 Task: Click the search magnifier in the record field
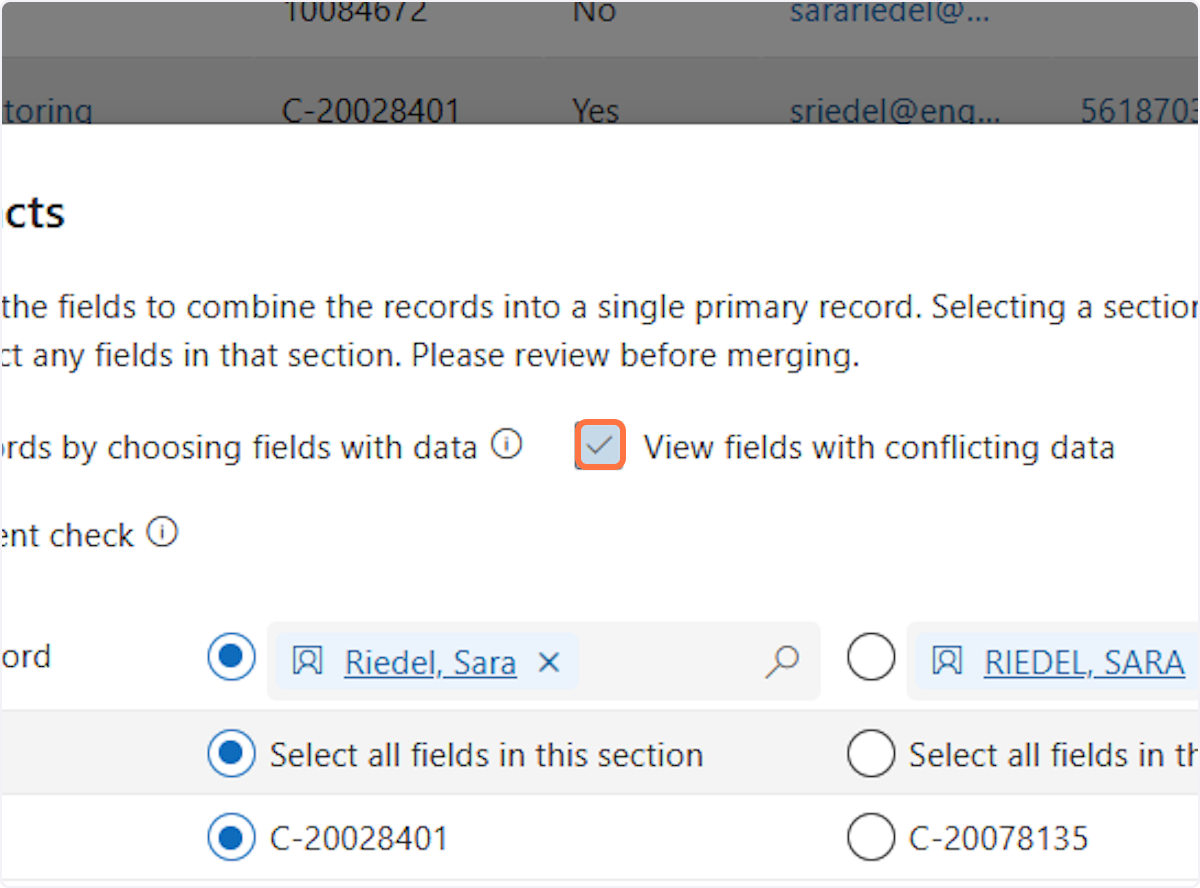pyautogui.click(x=783, y=662)
